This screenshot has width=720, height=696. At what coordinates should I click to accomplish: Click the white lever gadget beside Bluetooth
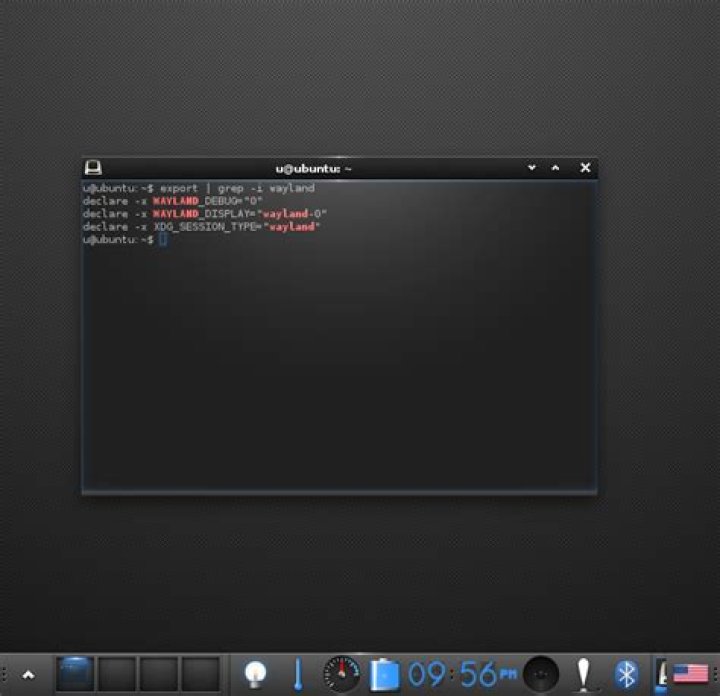click(x=584, y=674)
